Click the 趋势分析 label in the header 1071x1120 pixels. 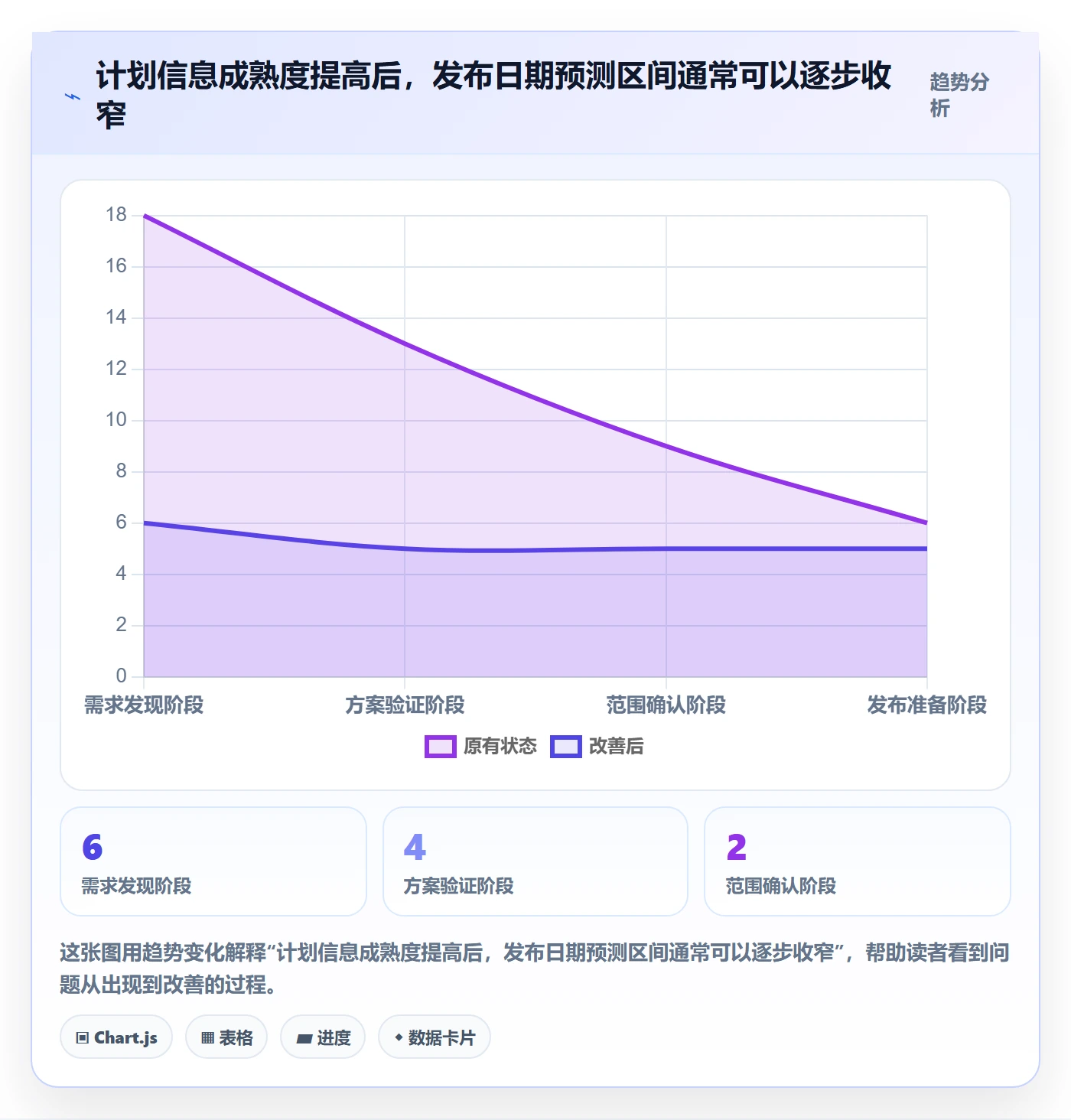coord(959,95)
